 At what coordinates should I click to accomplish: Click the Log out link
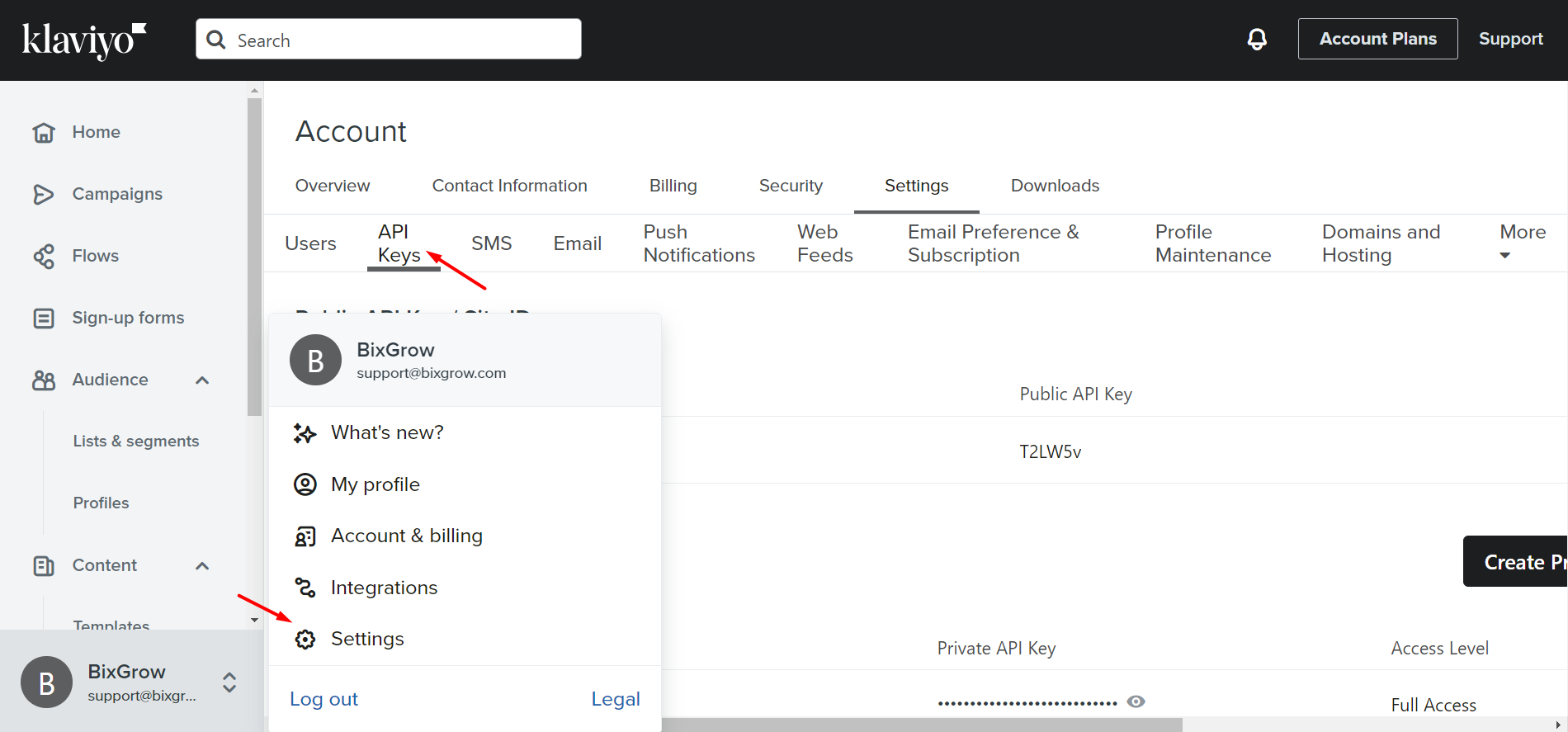point(324,699)
